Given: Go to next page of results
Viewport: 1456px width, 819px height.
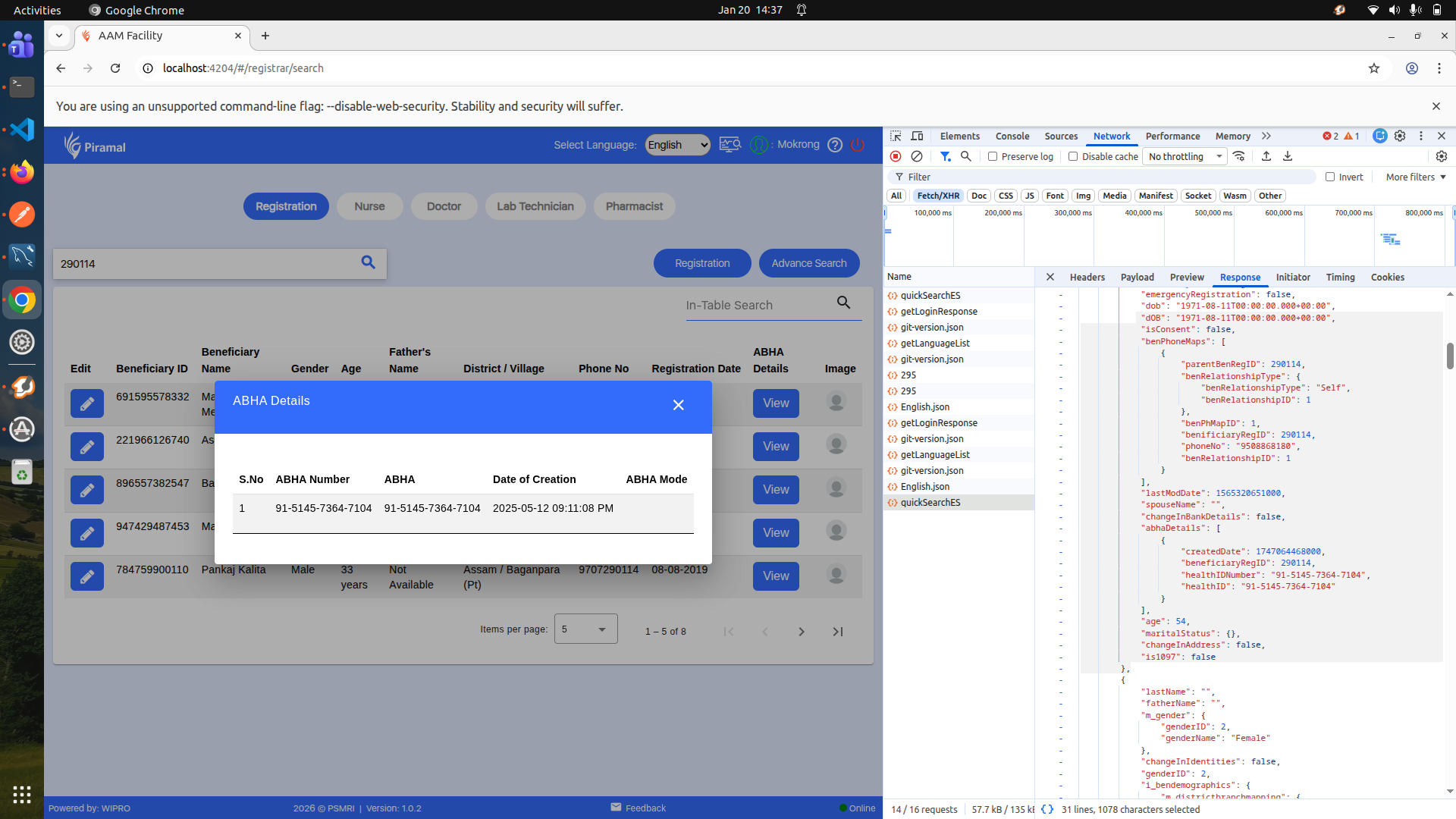Looking at the screenshot, I should click(802, 632).
